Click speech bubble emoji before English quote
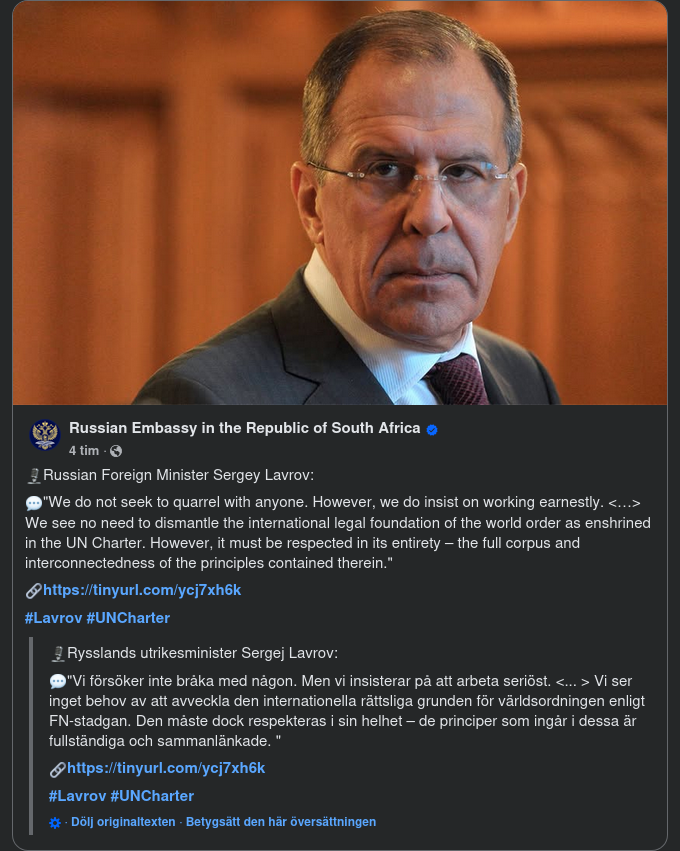 (x=34, y=502)
